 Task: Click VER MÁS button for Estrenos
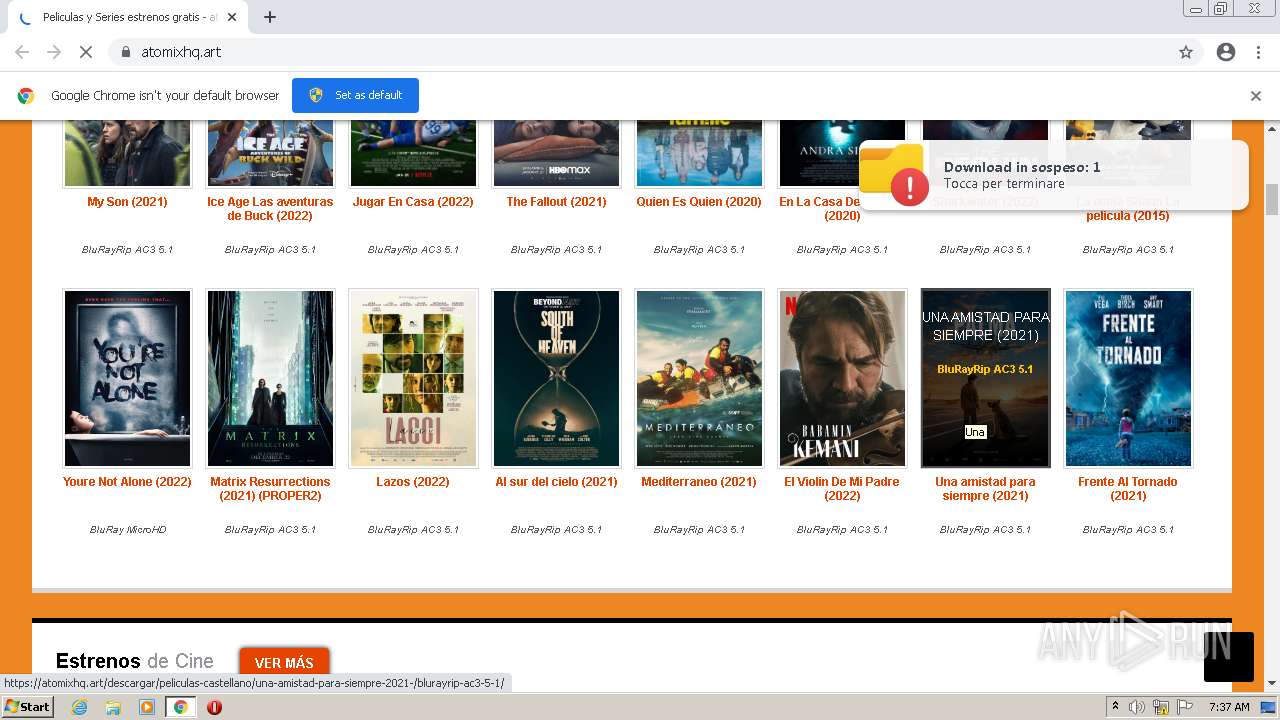point(284,663)
